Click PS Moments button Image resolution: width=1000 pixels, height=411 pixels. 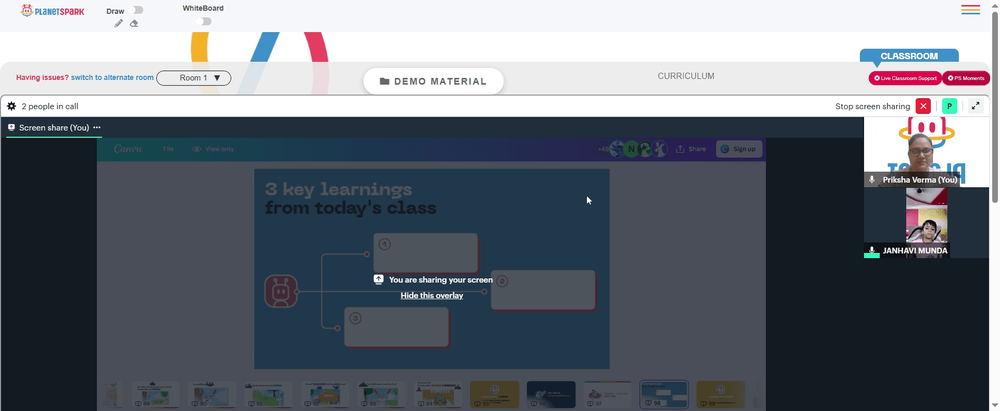[x=966, y=78]
